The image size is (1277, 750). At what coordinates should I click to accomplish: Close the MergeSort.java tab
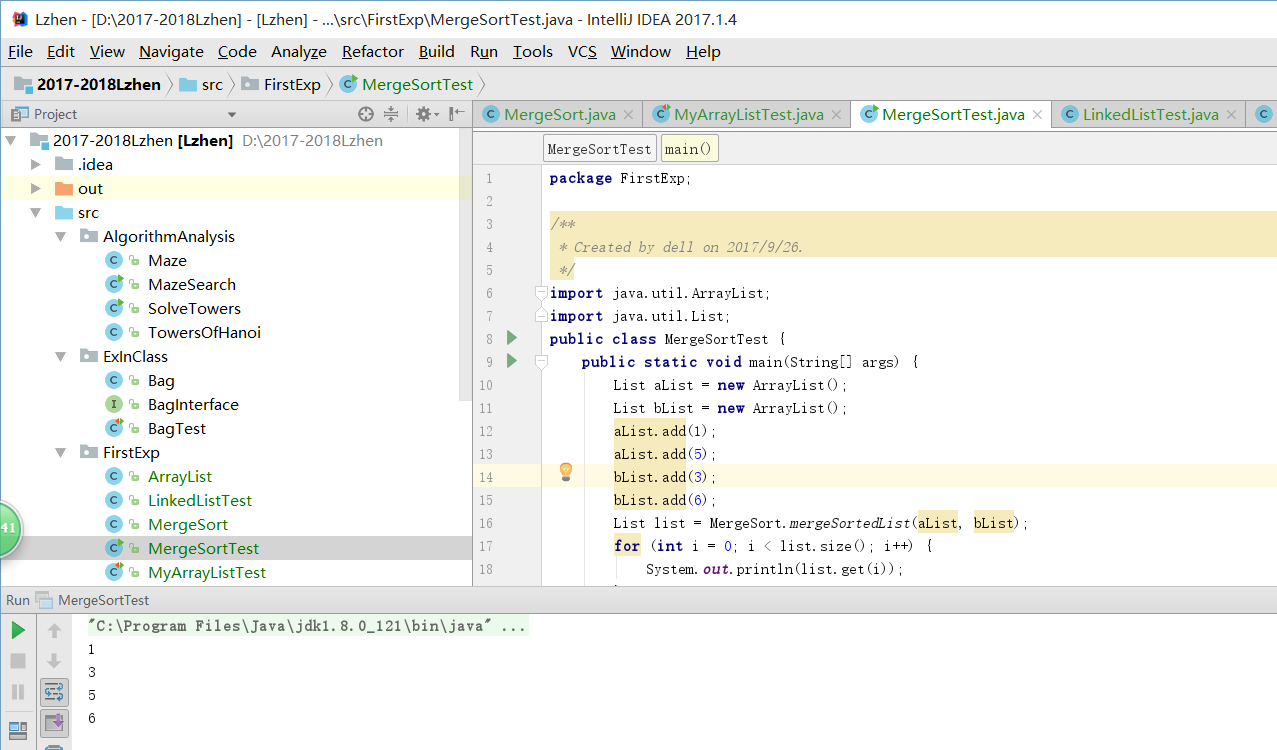coord(629,115)
